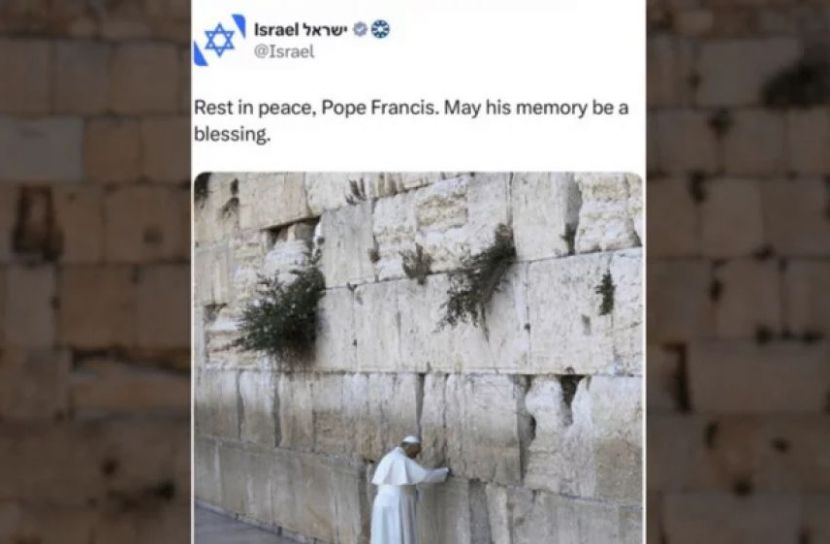
Task: Open the attached stone wall photo
Action: coord(418,358)
